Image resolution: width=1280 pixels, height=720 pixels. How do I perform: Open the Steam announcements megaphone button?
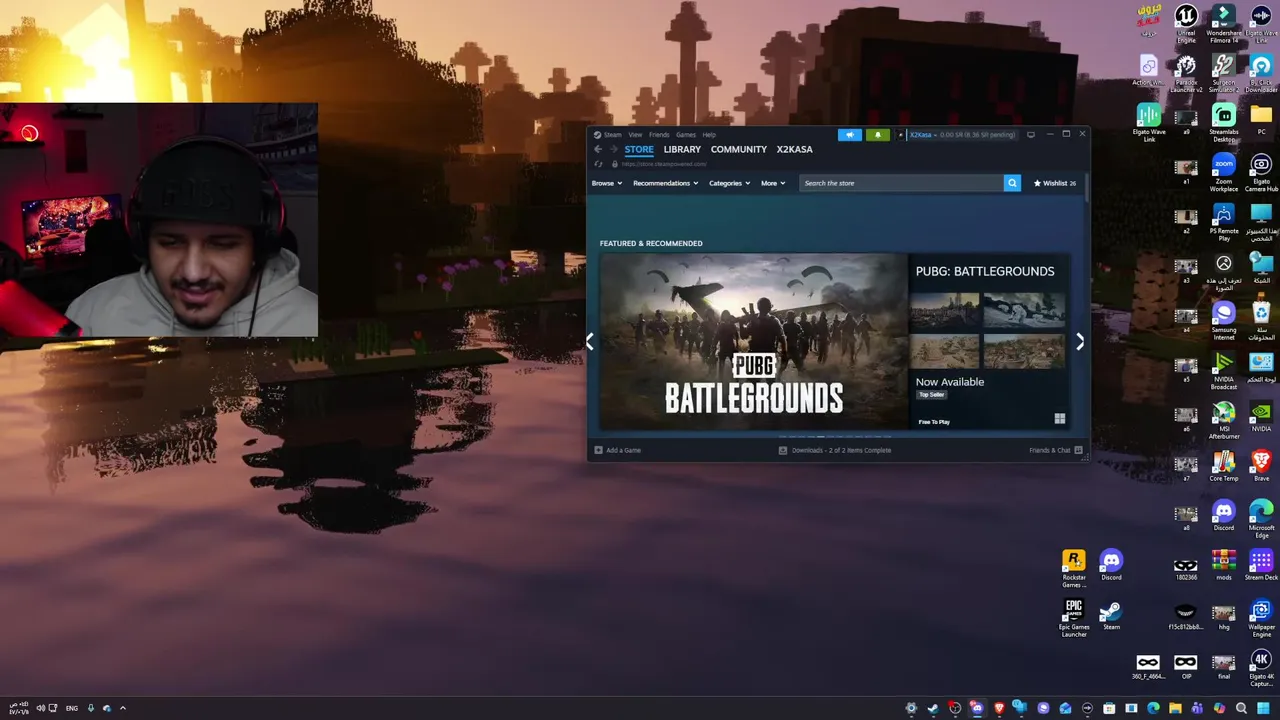(x=849, y=135)
